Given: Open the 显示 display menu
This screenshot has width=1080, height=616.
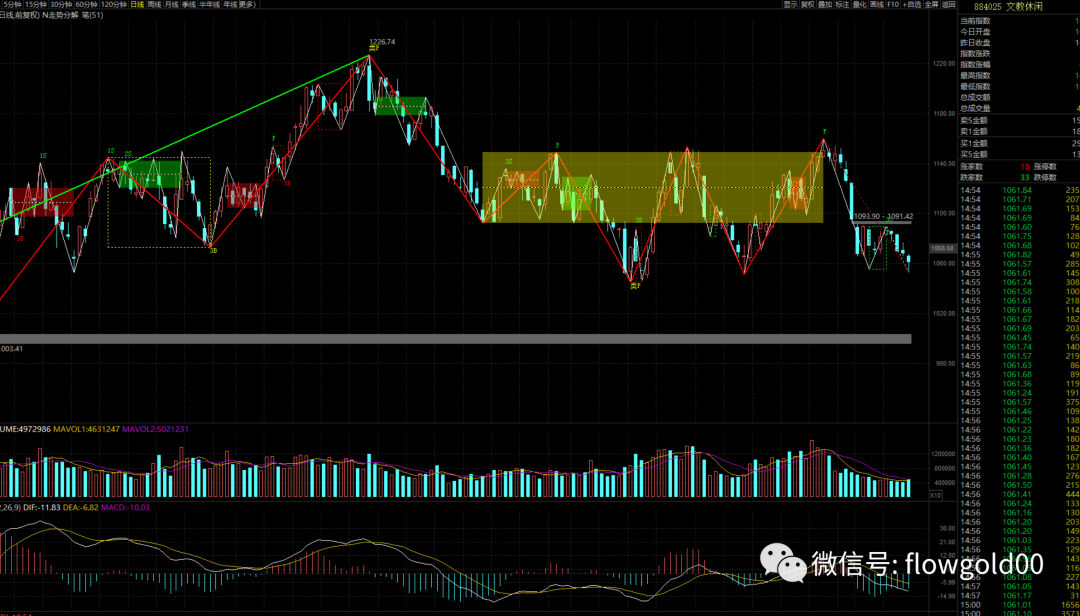Looking at the screenshot, I should click(791, 4).
